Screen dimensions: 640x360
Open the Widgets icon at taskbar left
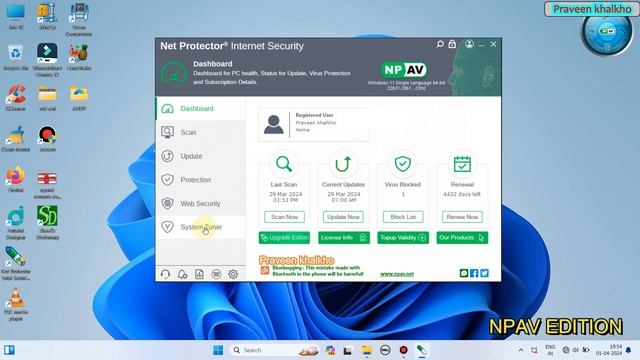[x=9, y=350]
